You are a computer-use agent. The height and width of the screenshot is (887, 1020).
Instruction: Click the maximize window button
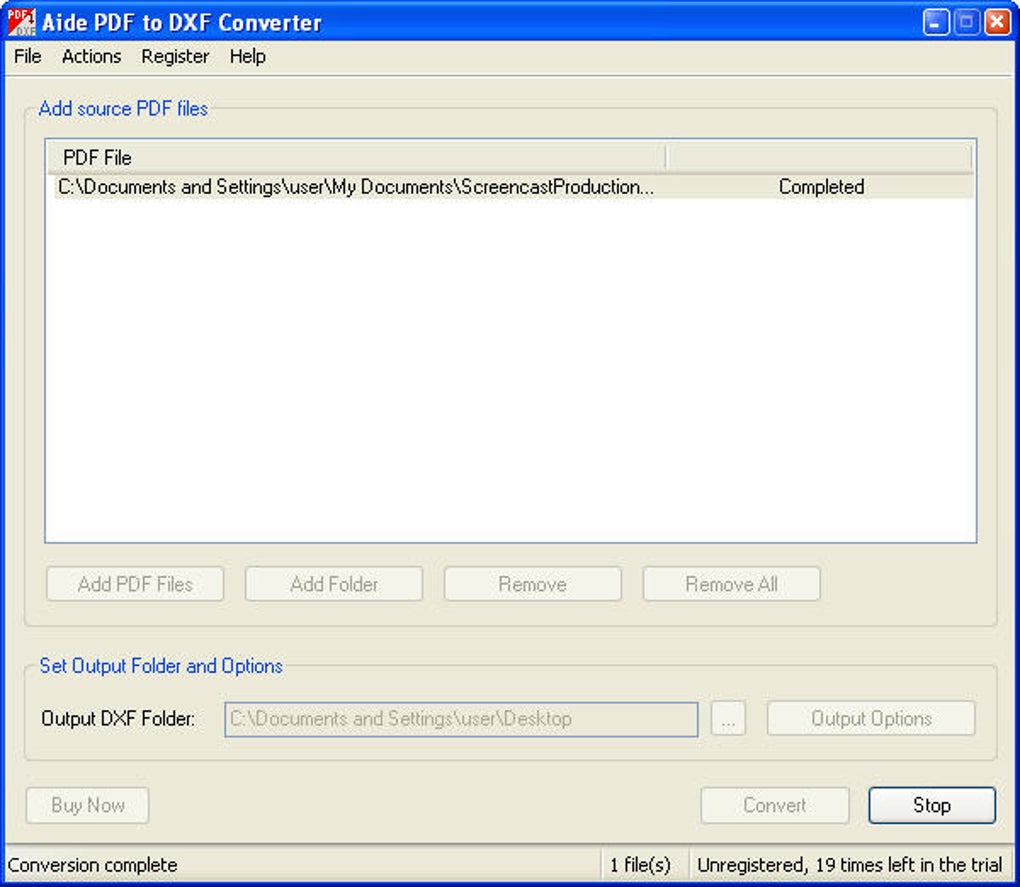coord(966,23)
